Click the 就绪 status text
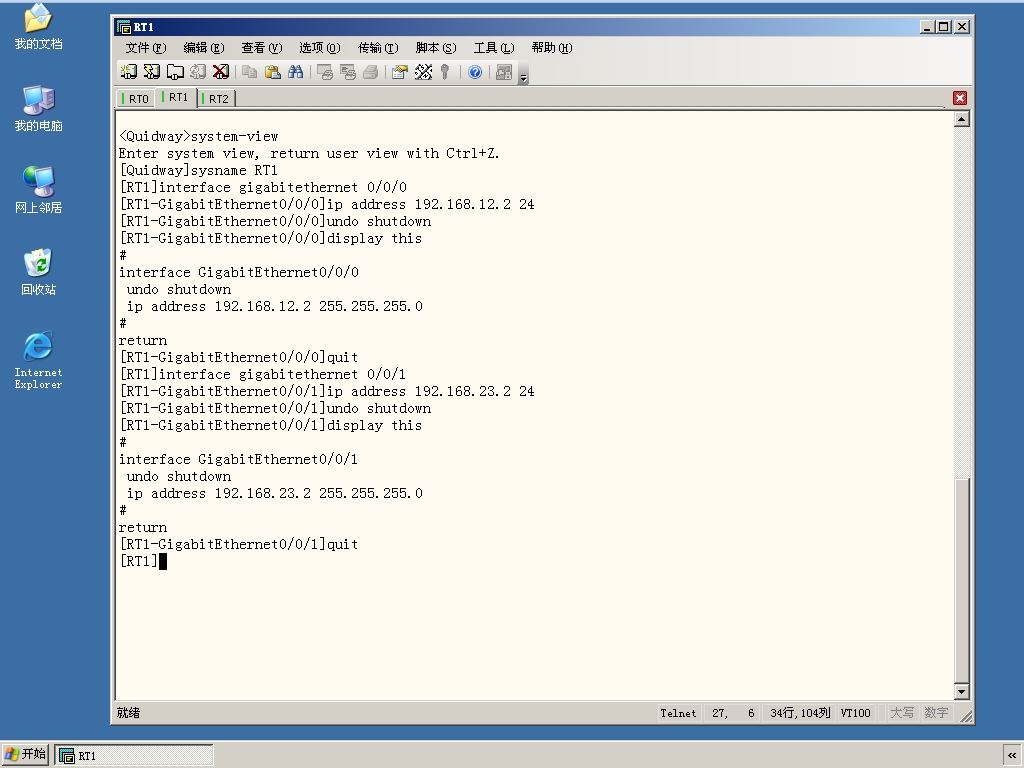 (128, 712)
